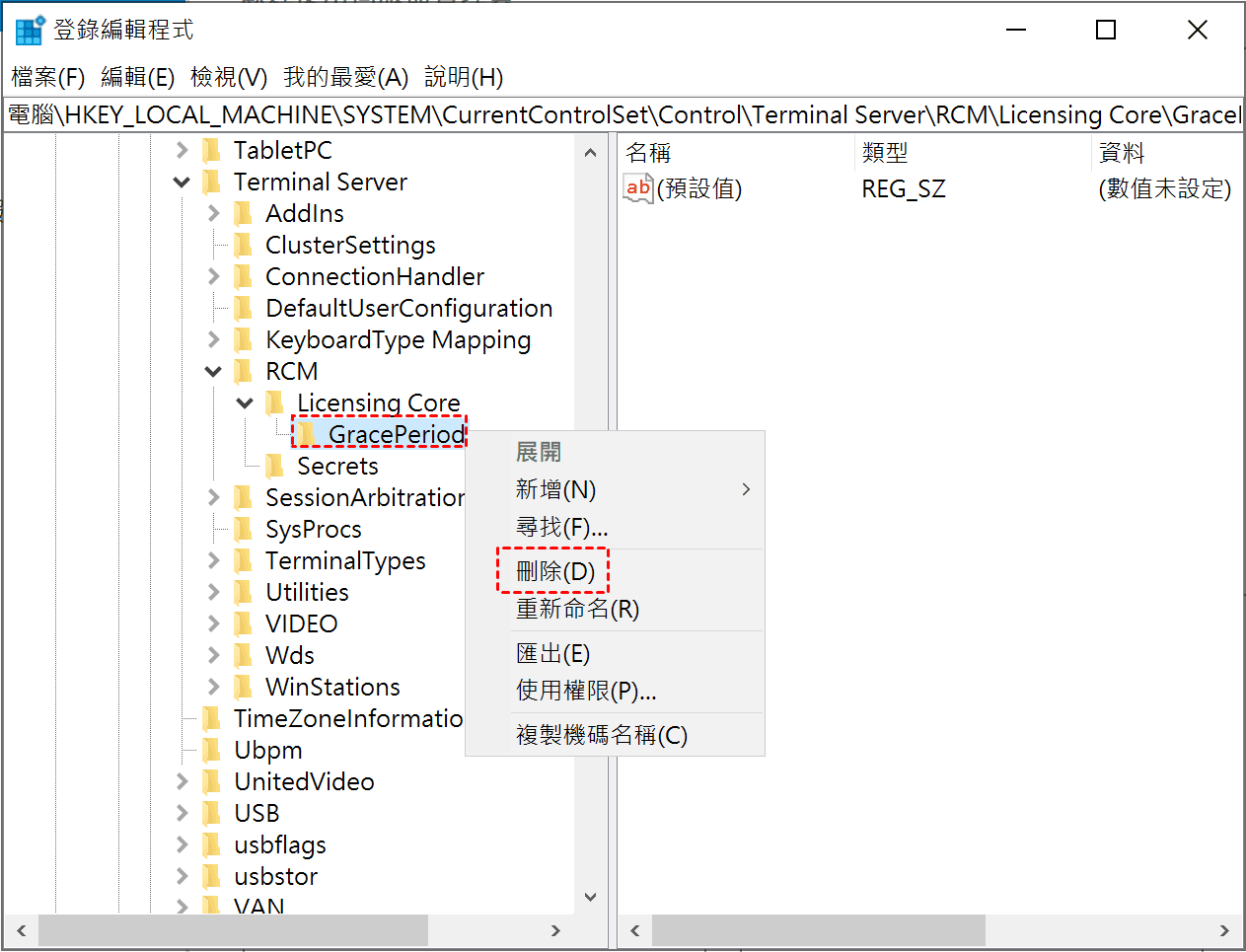Image resolution: width=1246 pixels, height=952 pixels.
Task: Click the Wds folder icon
Action: [243, 655]
